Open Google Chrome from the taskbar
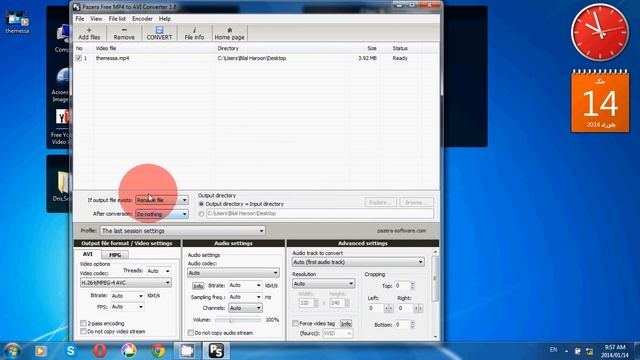640x360 pixels. pyautogui.click(x=158, y=351)
